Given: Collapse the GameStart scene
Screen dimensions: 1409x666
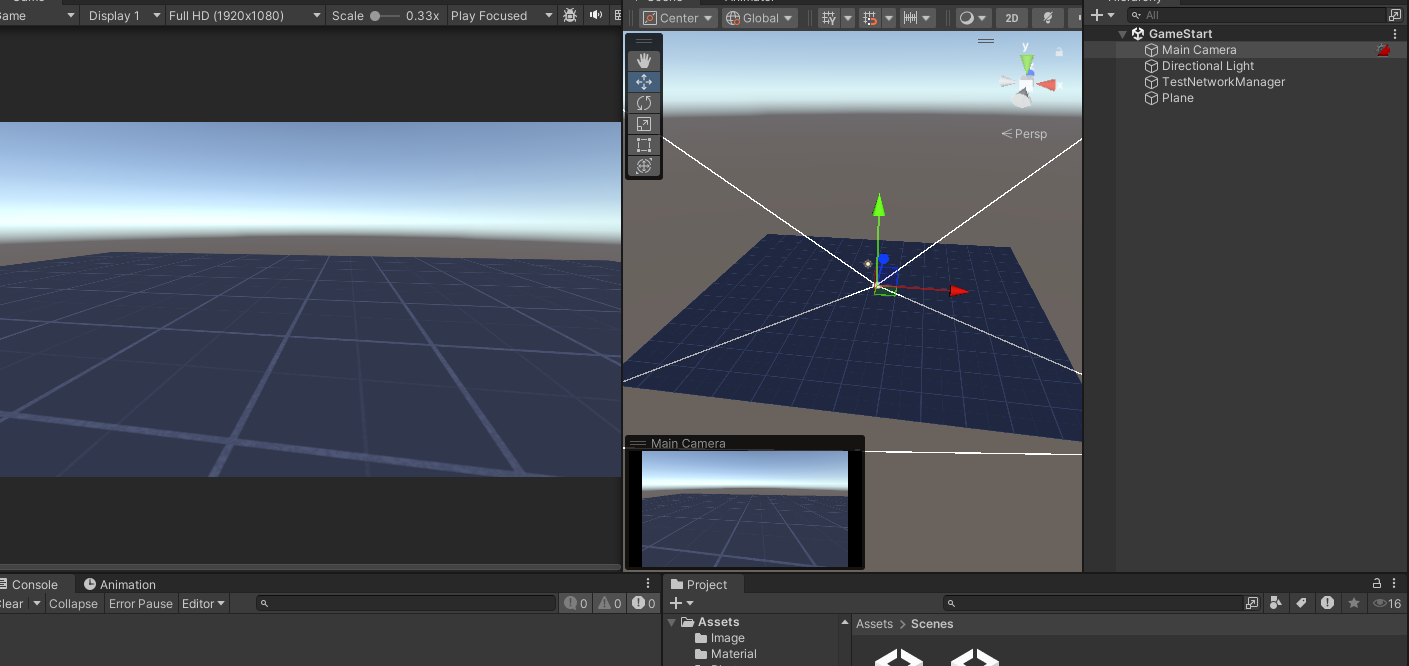Looking at the screenshot, I should (x=1123, y=34).
